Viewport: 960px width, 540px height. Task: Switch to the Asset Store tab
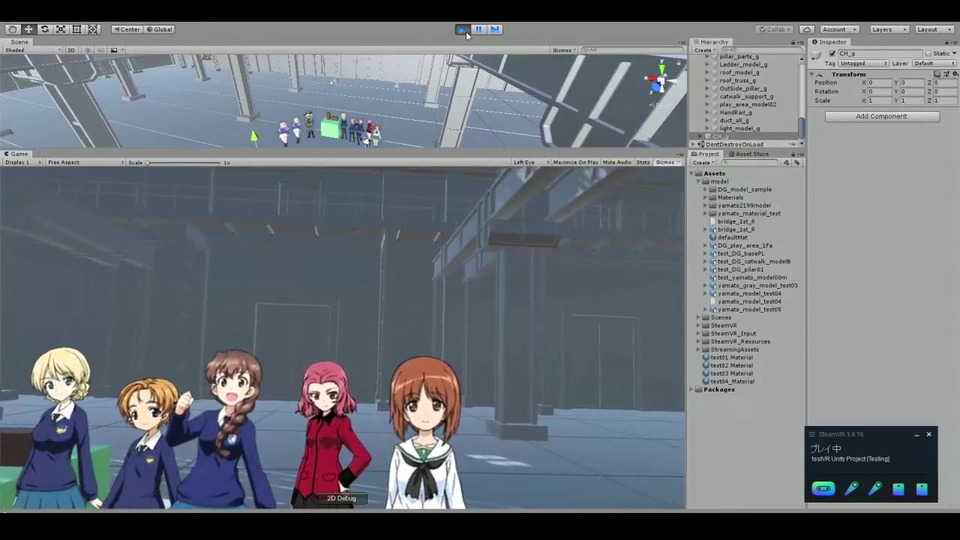tap(748, 154)
